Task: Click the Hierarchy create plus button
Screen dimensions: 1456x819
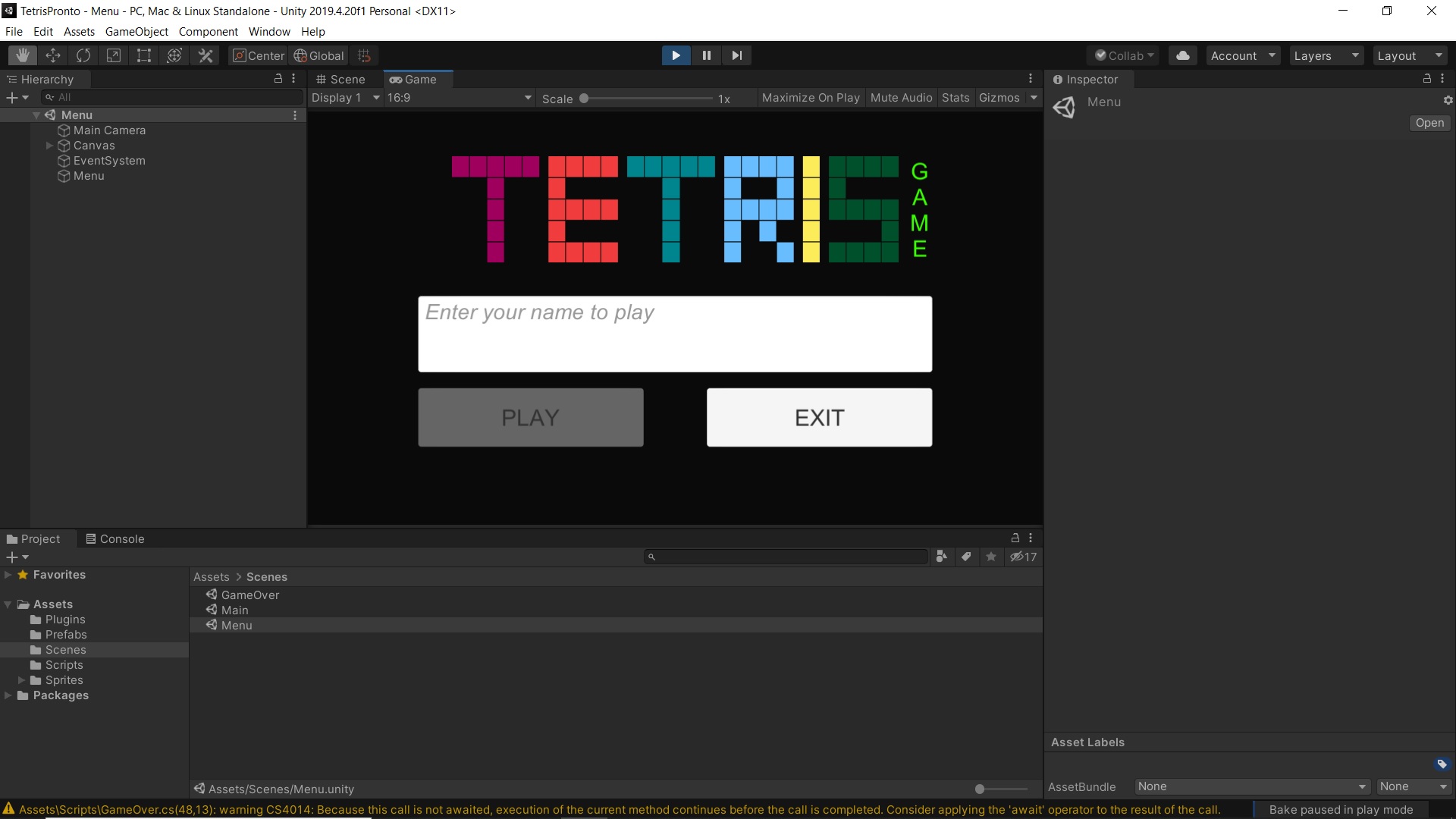Action: coord(17,97)
